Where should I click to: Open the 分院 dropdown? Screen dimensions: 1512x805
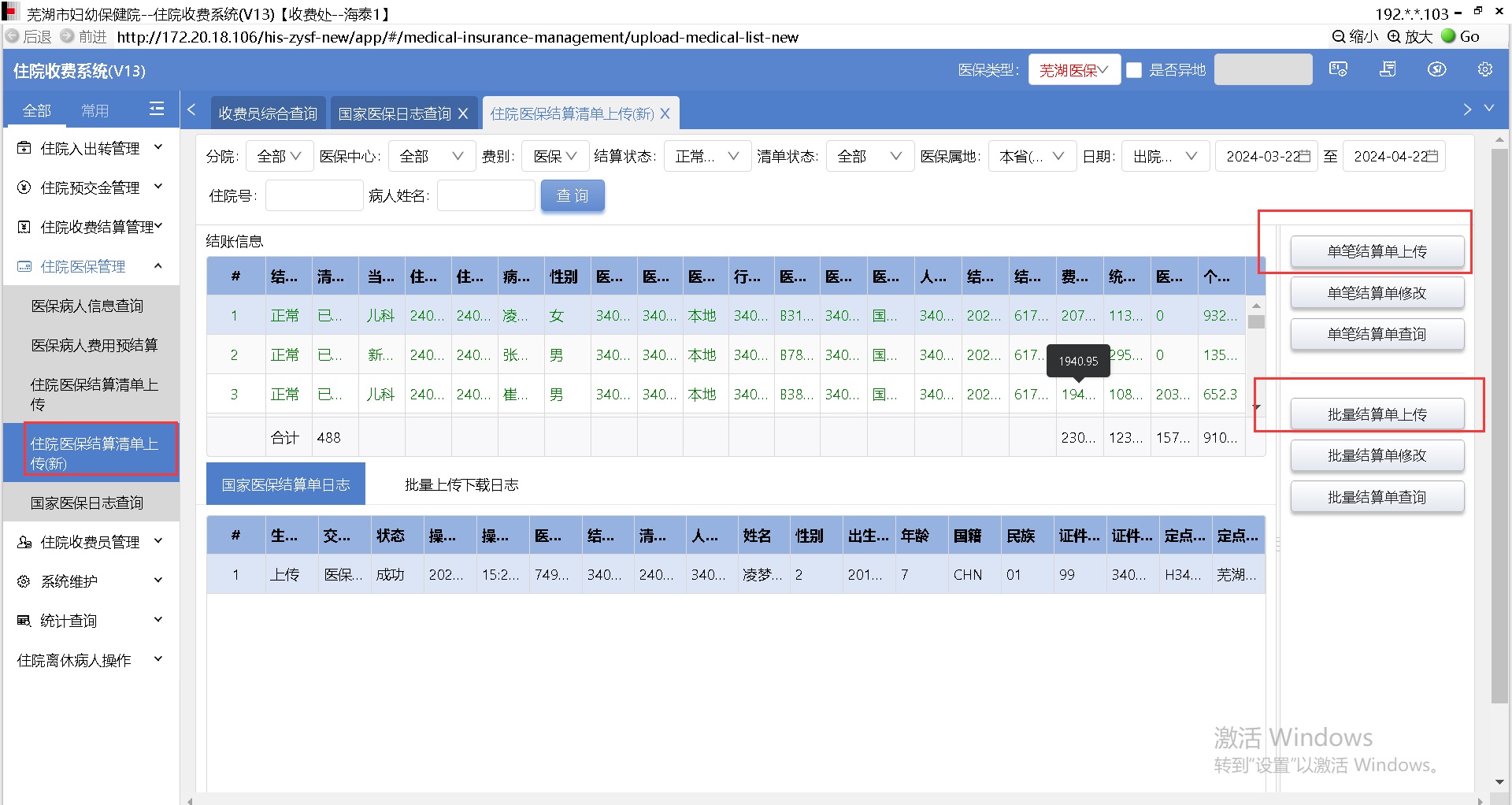coord(280,156)
